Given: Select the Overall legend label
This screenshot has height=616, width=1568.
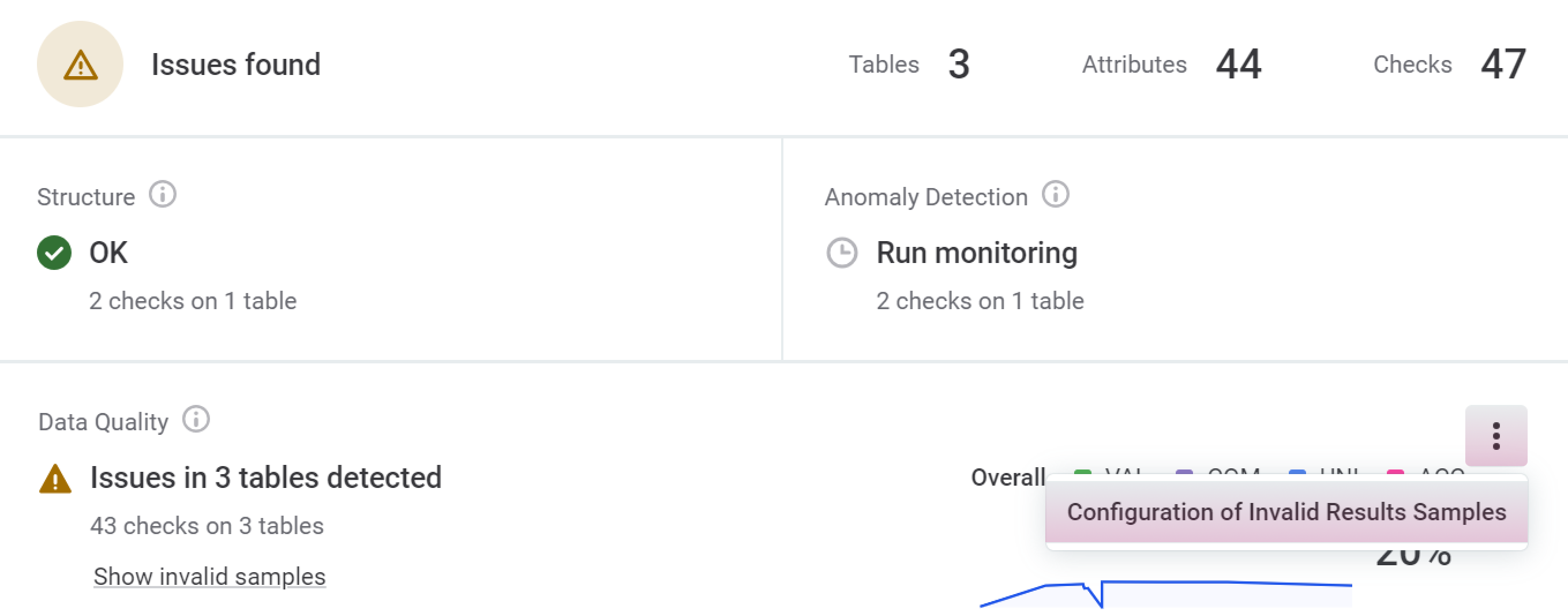Looking at the screenshot, I should click(1007, 477).
